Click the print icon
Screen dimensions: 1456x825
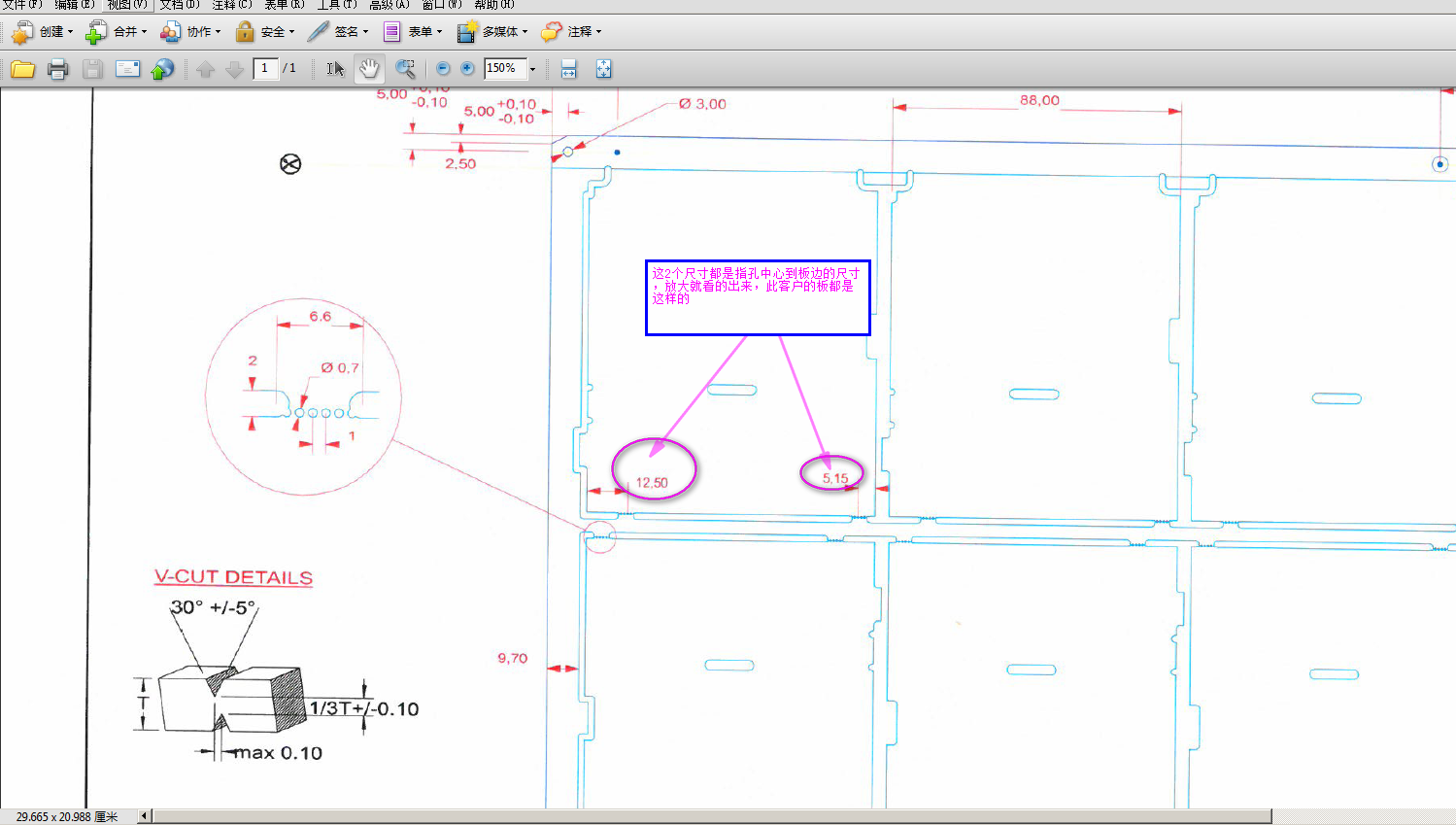tap(57, 69)
